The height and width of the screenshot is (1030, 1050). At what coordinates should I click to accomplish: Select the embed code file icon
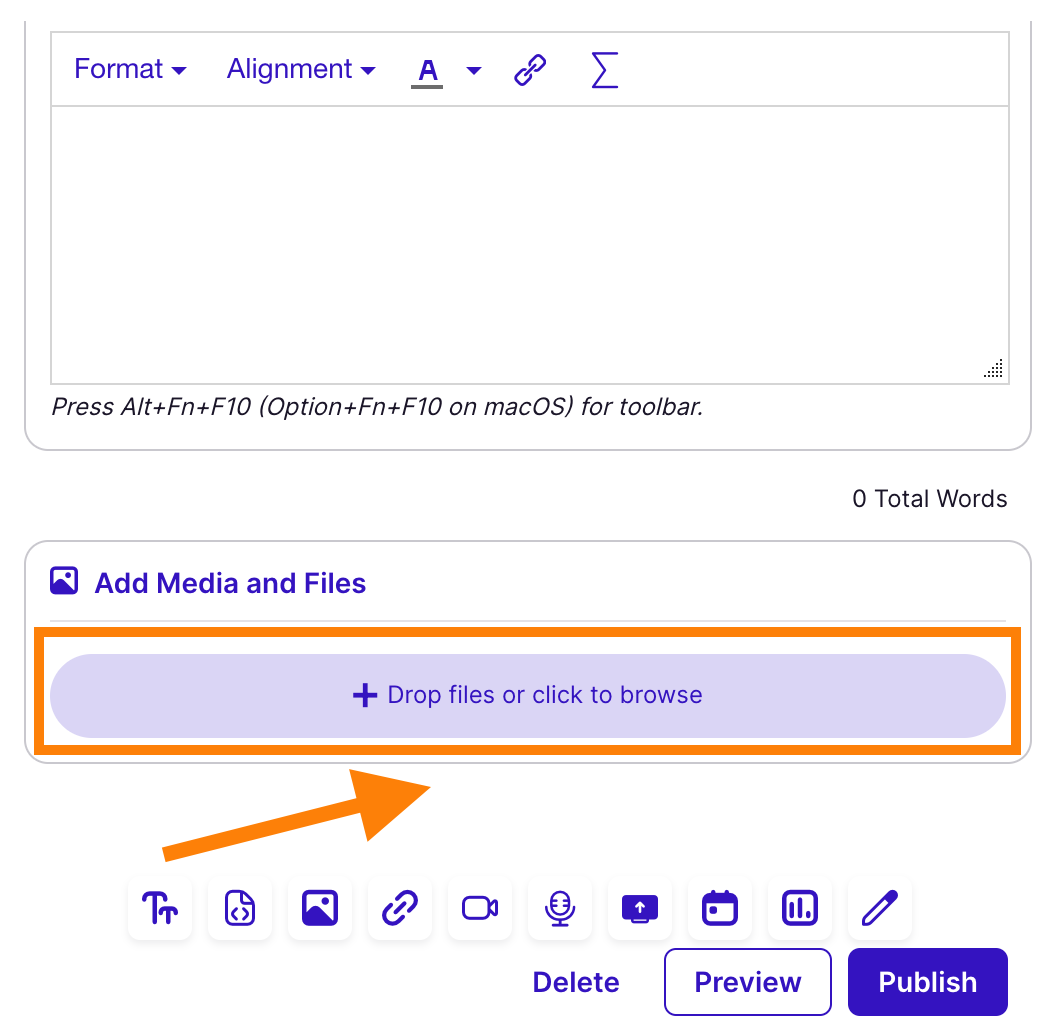coord(240,908)
